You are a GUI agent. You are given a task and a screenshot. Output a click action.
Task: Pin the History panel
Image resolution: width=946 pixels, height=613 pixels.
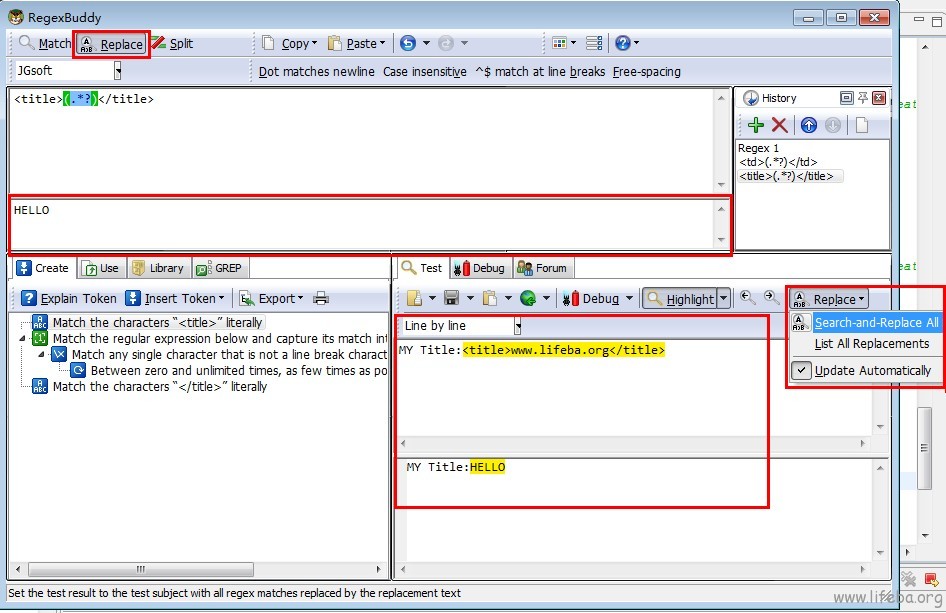pyautogui.click(x=863, y=98)
